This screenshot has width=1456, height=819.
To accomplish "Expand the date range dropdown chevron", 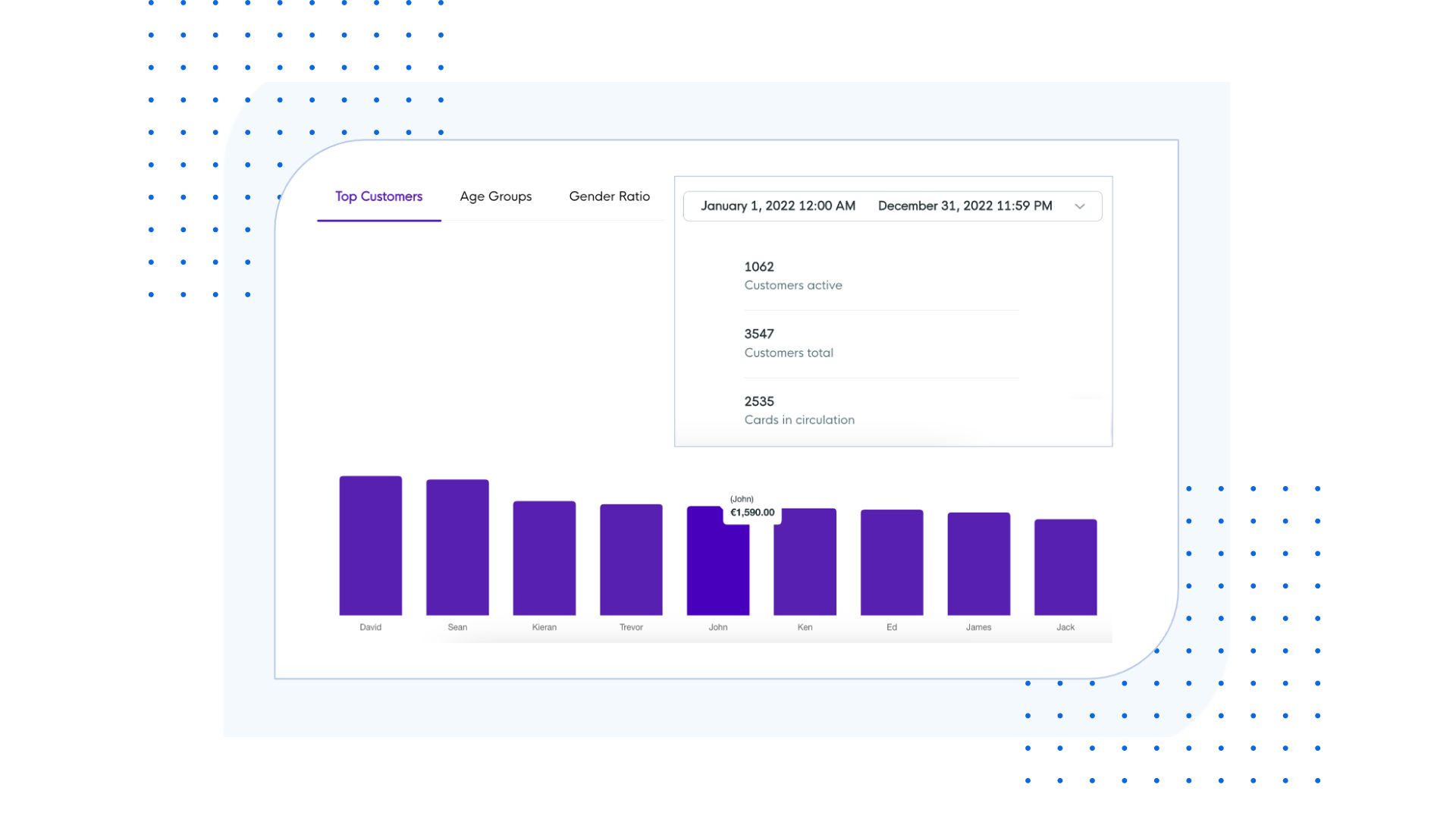I will [x=1080, y=206].
